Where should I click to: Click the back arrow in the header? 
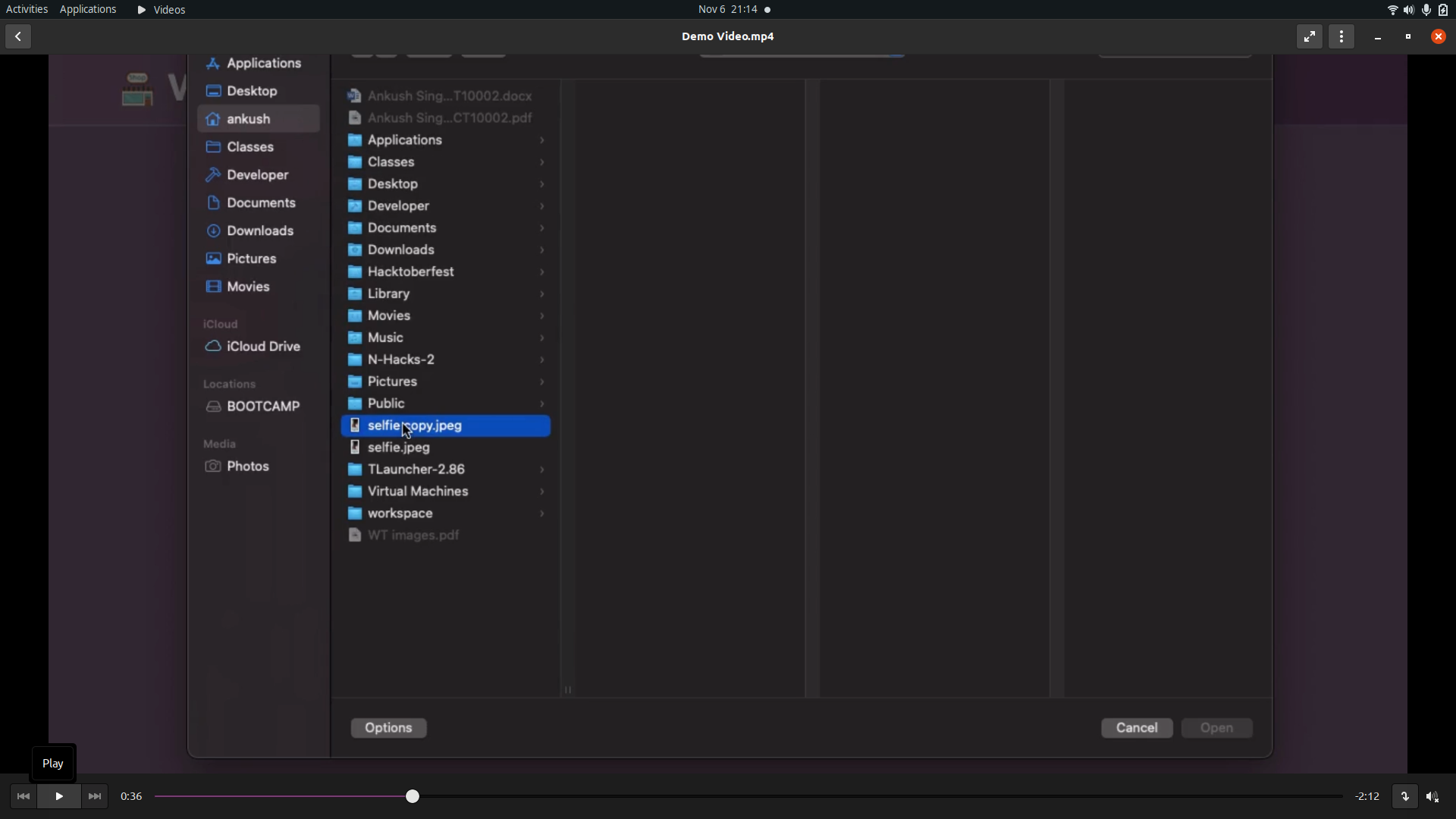click(x=18, y=36)
